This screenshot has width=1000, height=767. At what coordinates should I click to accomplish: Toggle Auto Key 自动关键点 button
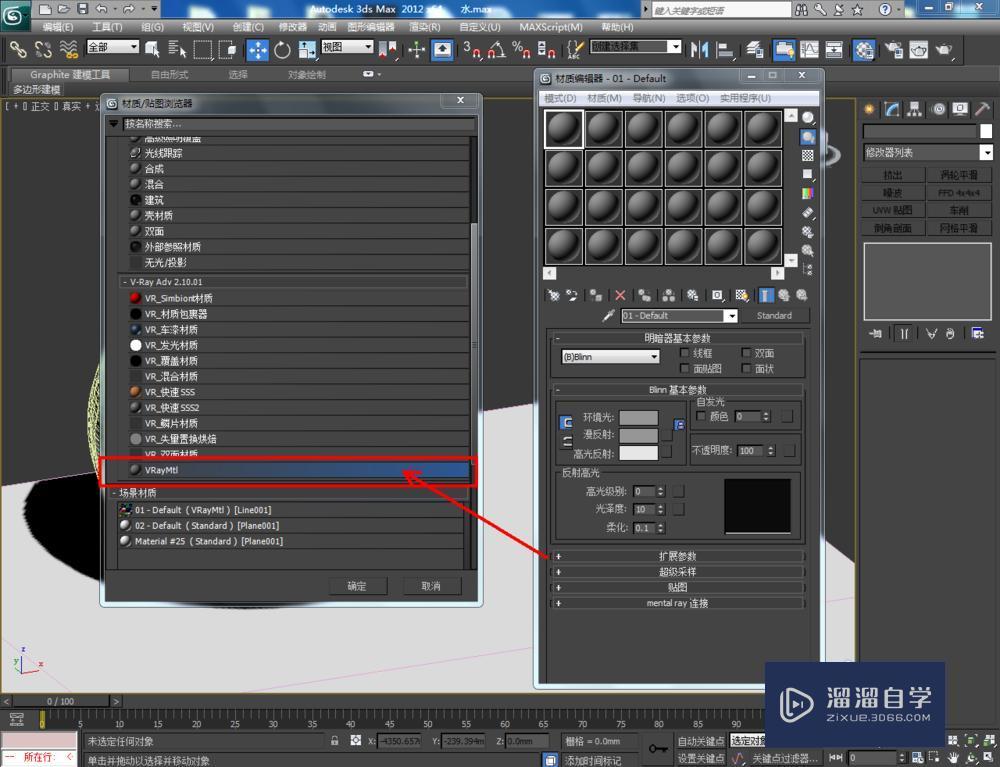[x=700, y=741]
